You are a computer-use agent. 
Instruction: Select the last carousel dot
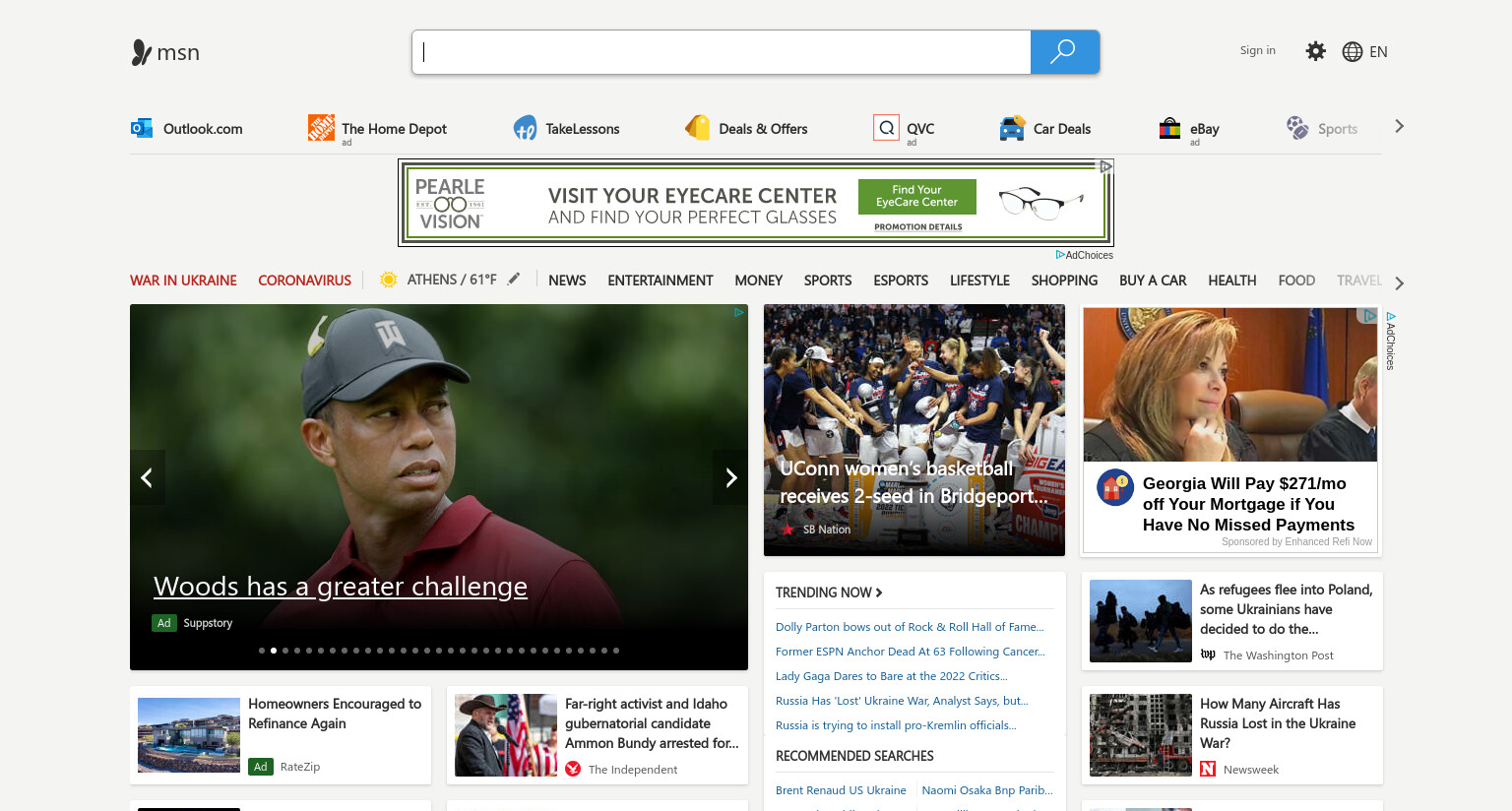coord(616,651)
